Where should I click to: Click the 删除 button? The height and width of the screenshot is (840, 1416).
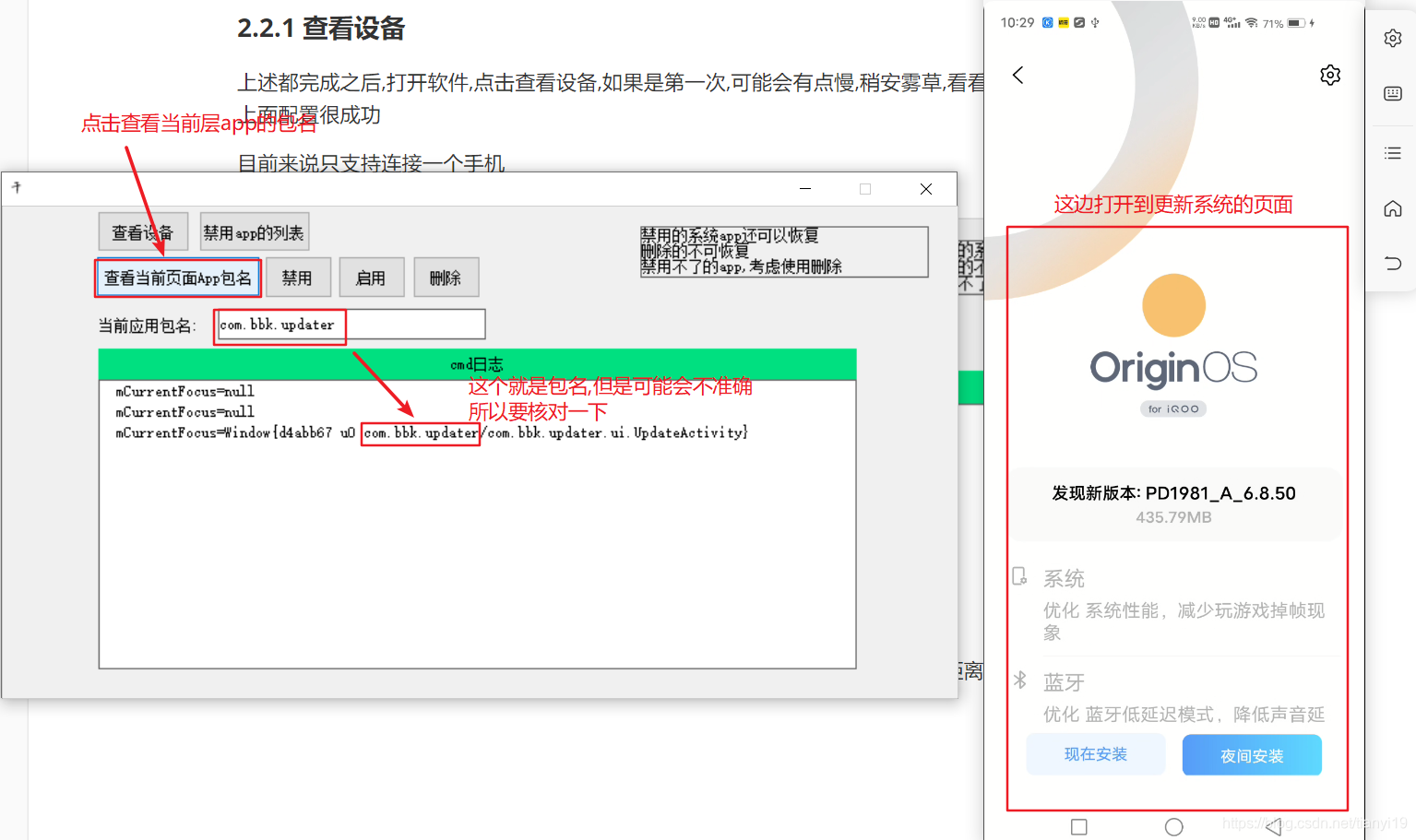(446, 278)
